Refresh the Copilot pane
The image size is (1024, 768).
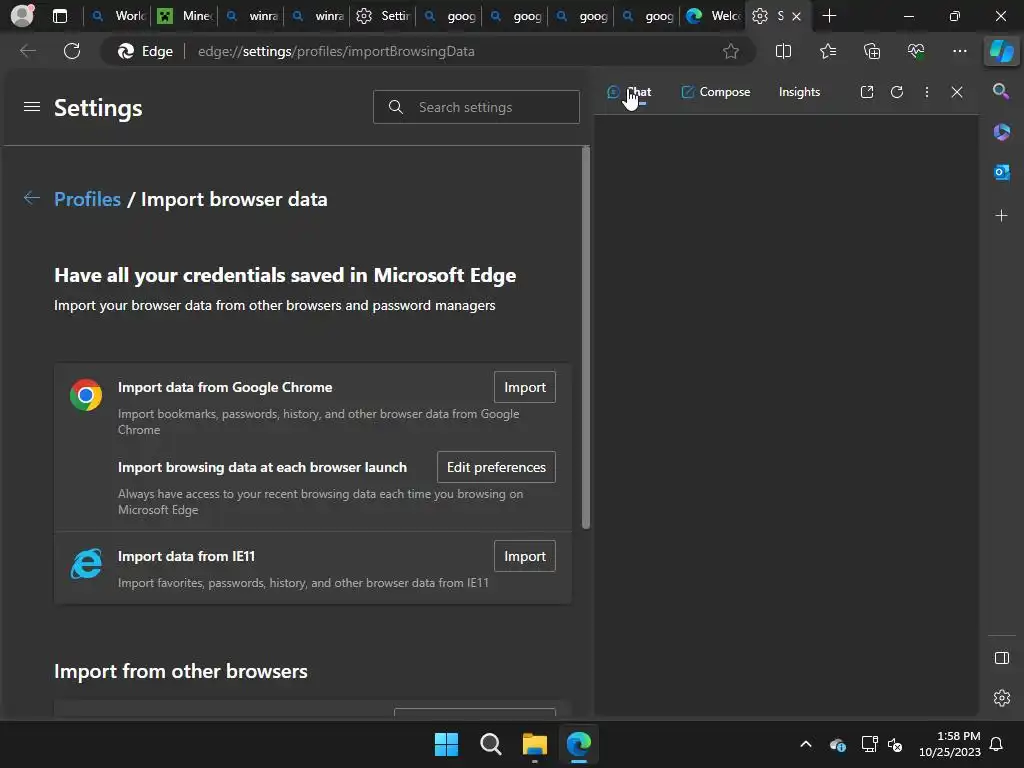(897, 92)
